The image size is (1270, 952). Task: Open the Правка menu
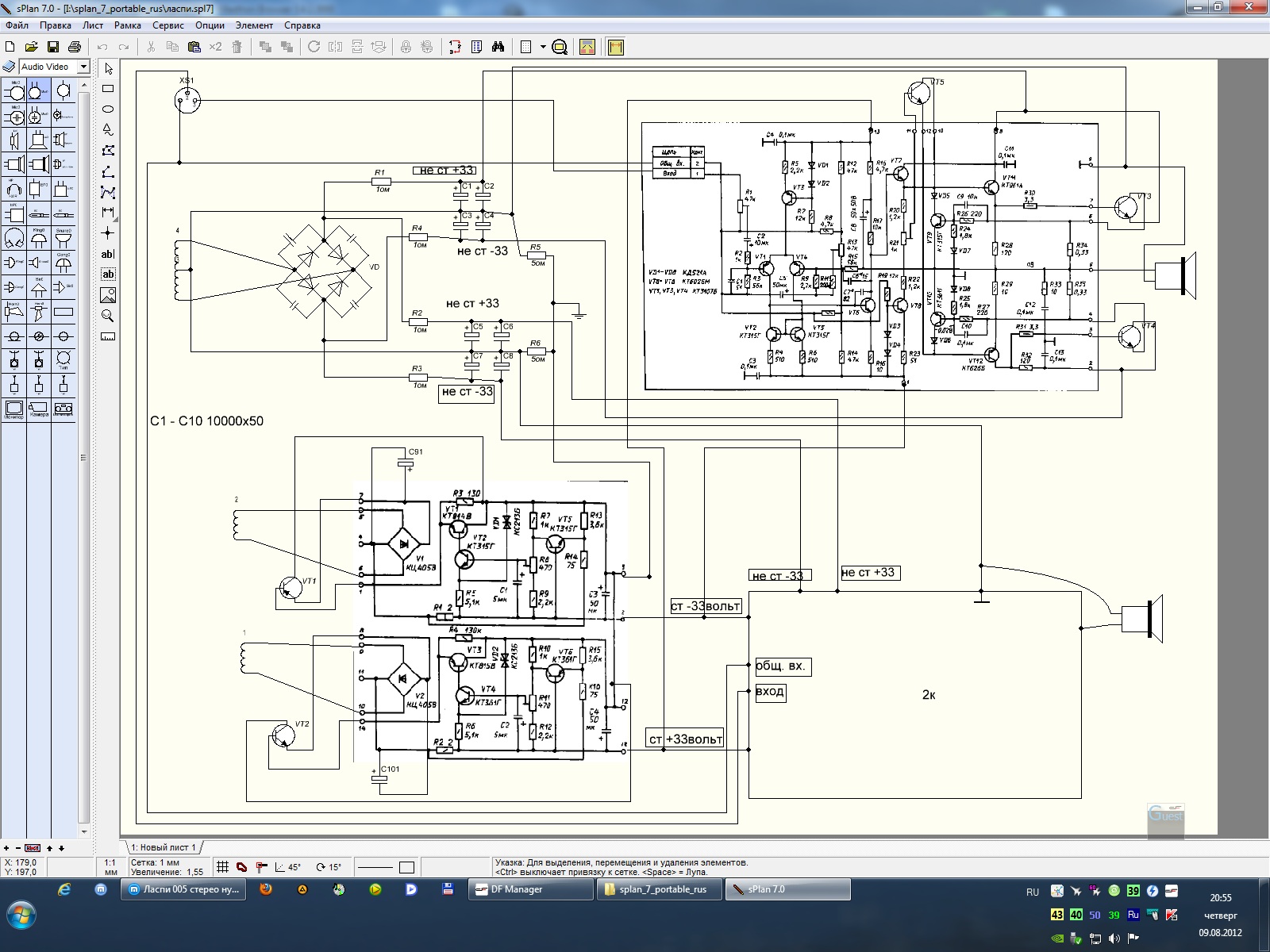click(56, 25)
